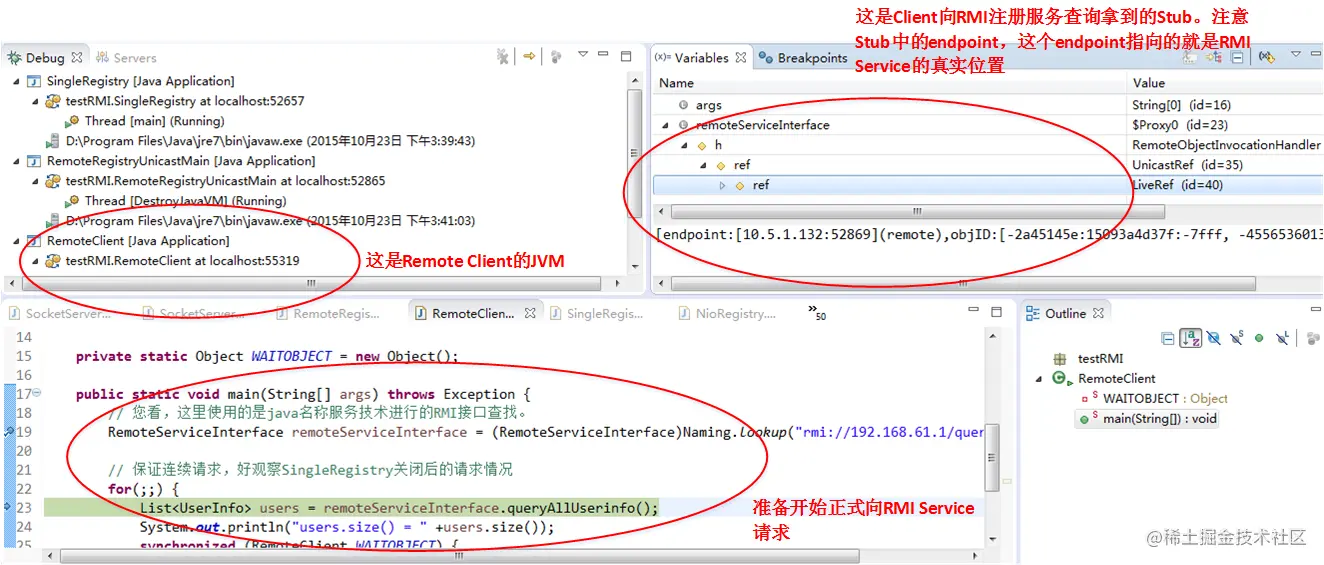The height and width of the screenshot is (565, 1324).
Task: Click the Name column header
Action: click(x=890, y=83)
